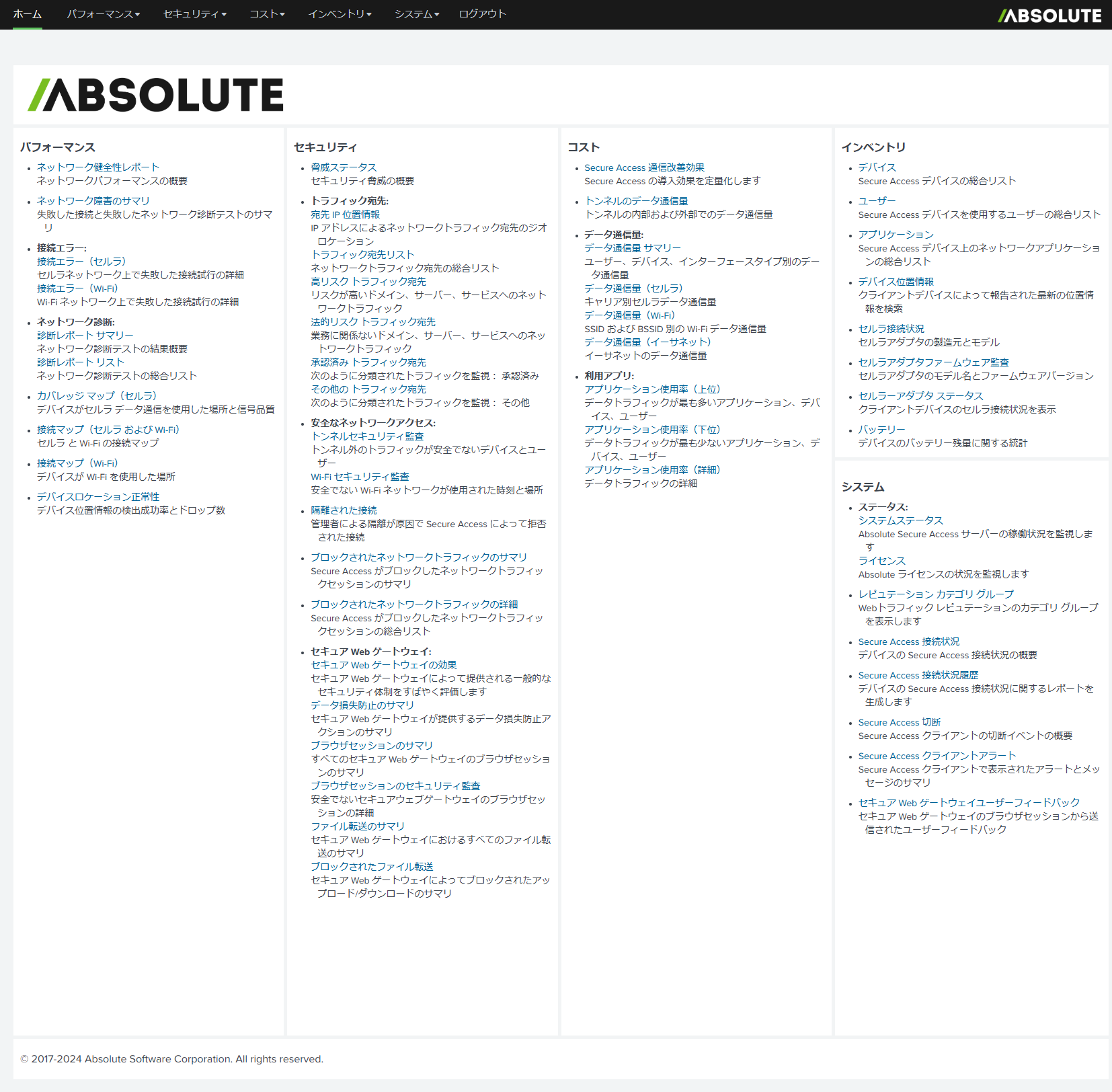Viewport: 1112px width, 1092px height.
Task: Open 承認済み トラフィック宛先 link
Action: (x=368, y=362)
